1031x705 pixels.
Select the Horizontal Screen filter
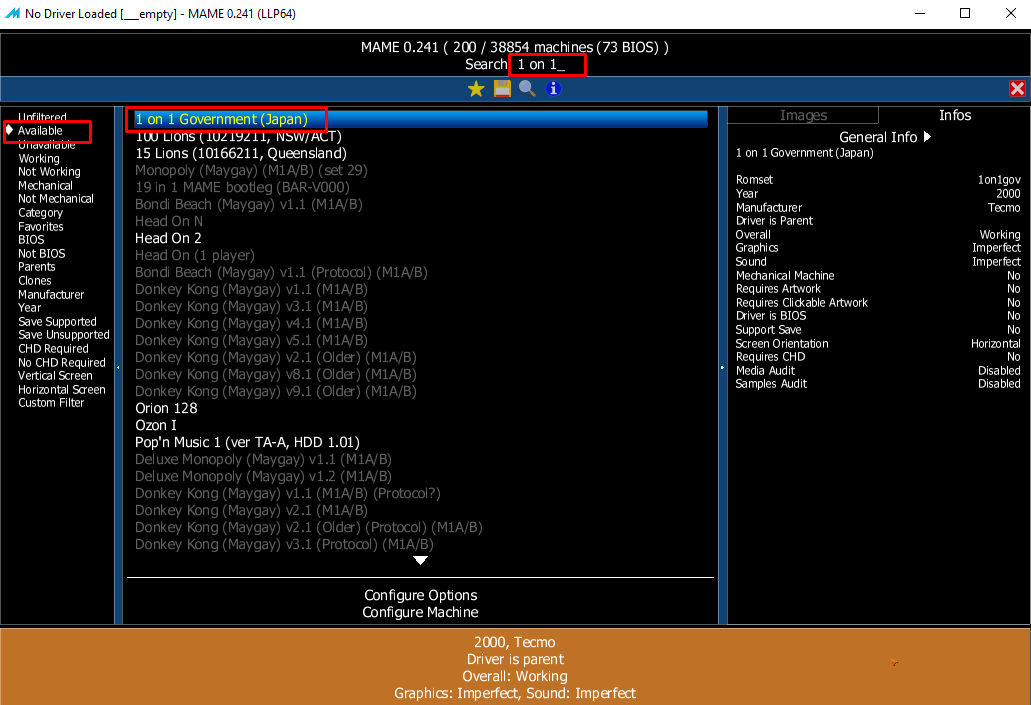(62, 389)
